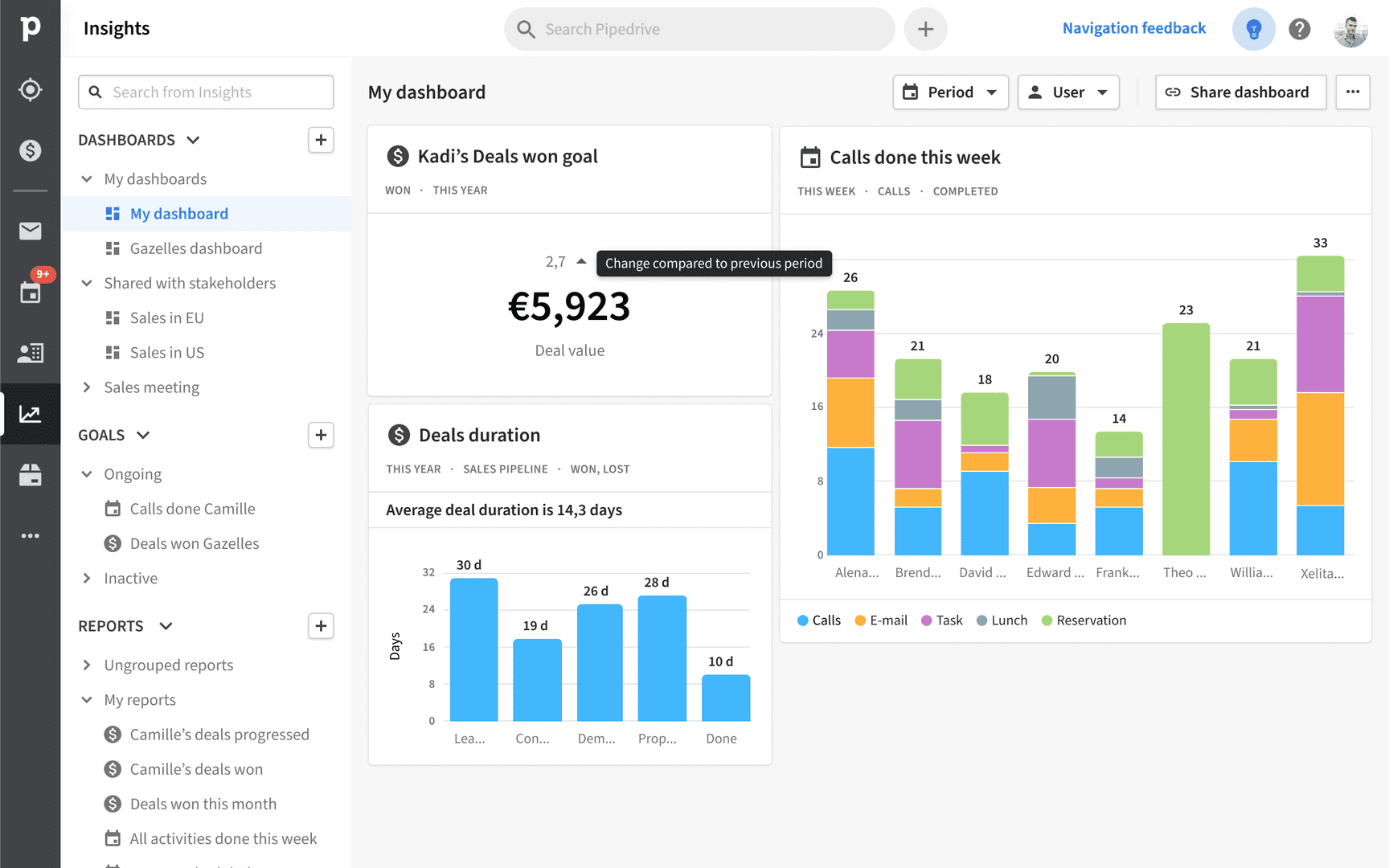Viewport: 1389px width, 868px height.
Task: Collapse the REPORTS section chevron
Action: click(x=166, y=626)
